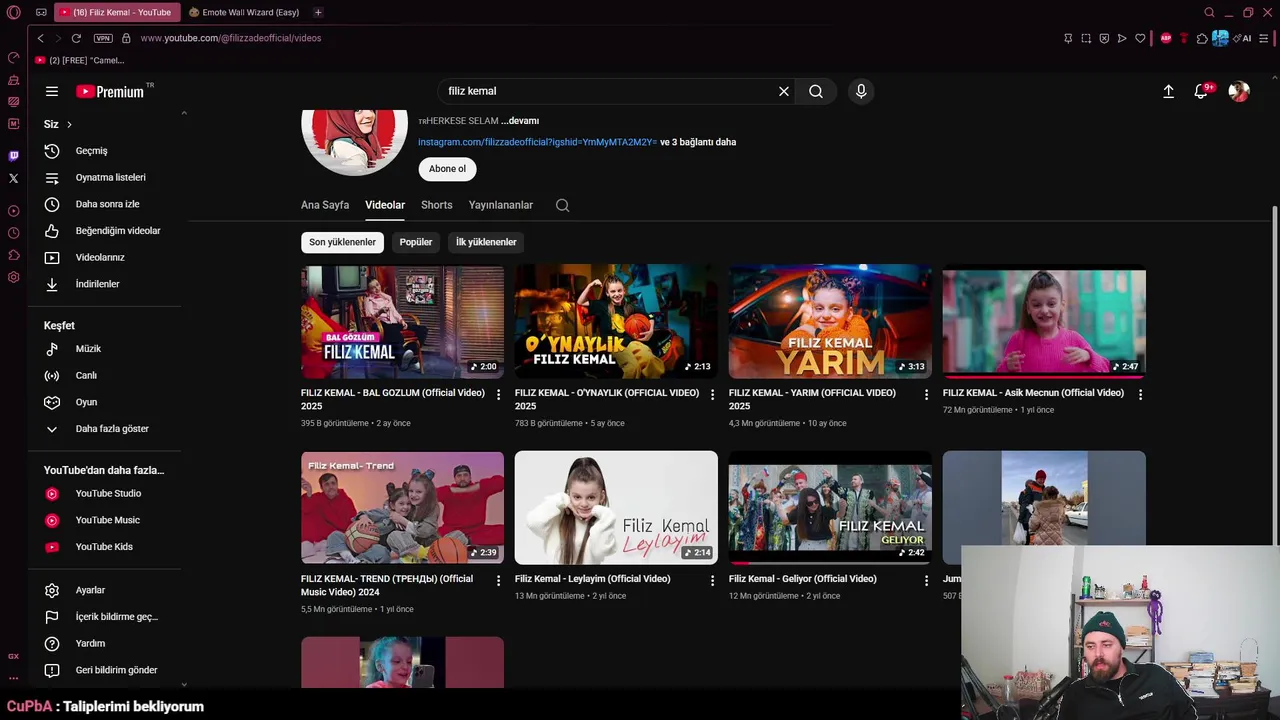Open options menu for BAL GOZLUM video
This screenshot has height=720, width=1280.
[498, 395]
